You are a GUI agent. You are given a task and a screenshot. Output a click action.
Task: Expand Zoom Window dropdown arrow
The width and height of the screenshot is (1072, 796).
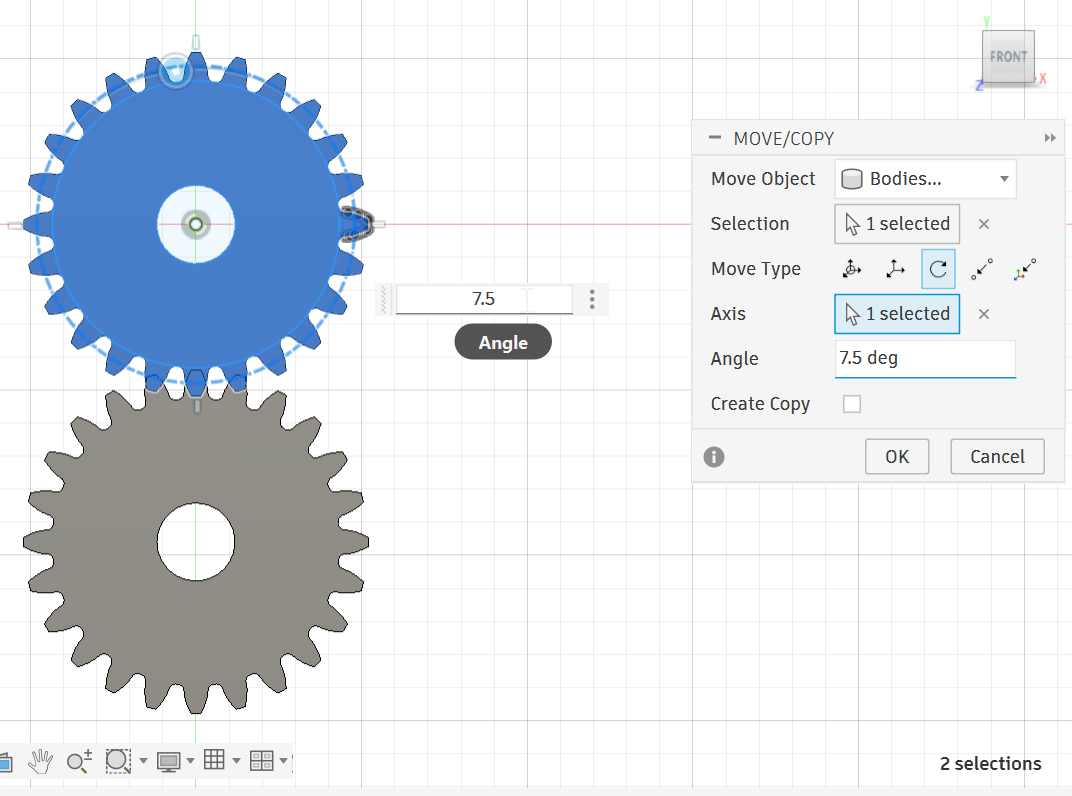[143, 760]
